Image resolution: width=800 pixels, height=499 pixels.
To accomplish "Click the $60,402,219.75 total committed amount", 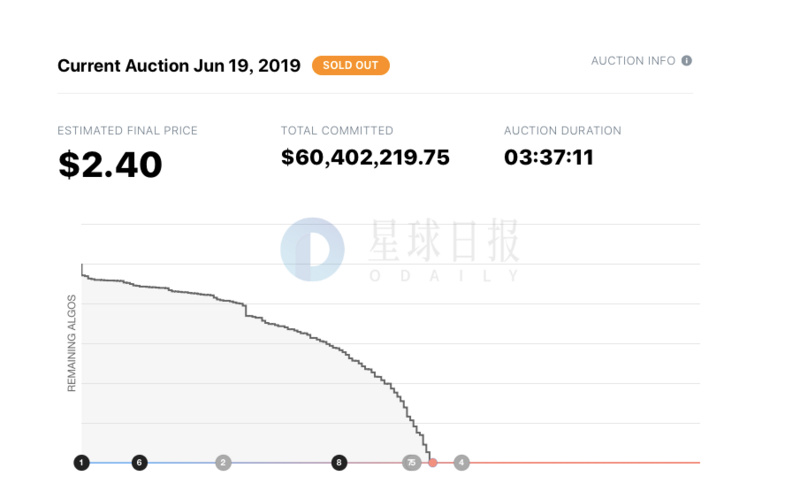I will [365, 157].
